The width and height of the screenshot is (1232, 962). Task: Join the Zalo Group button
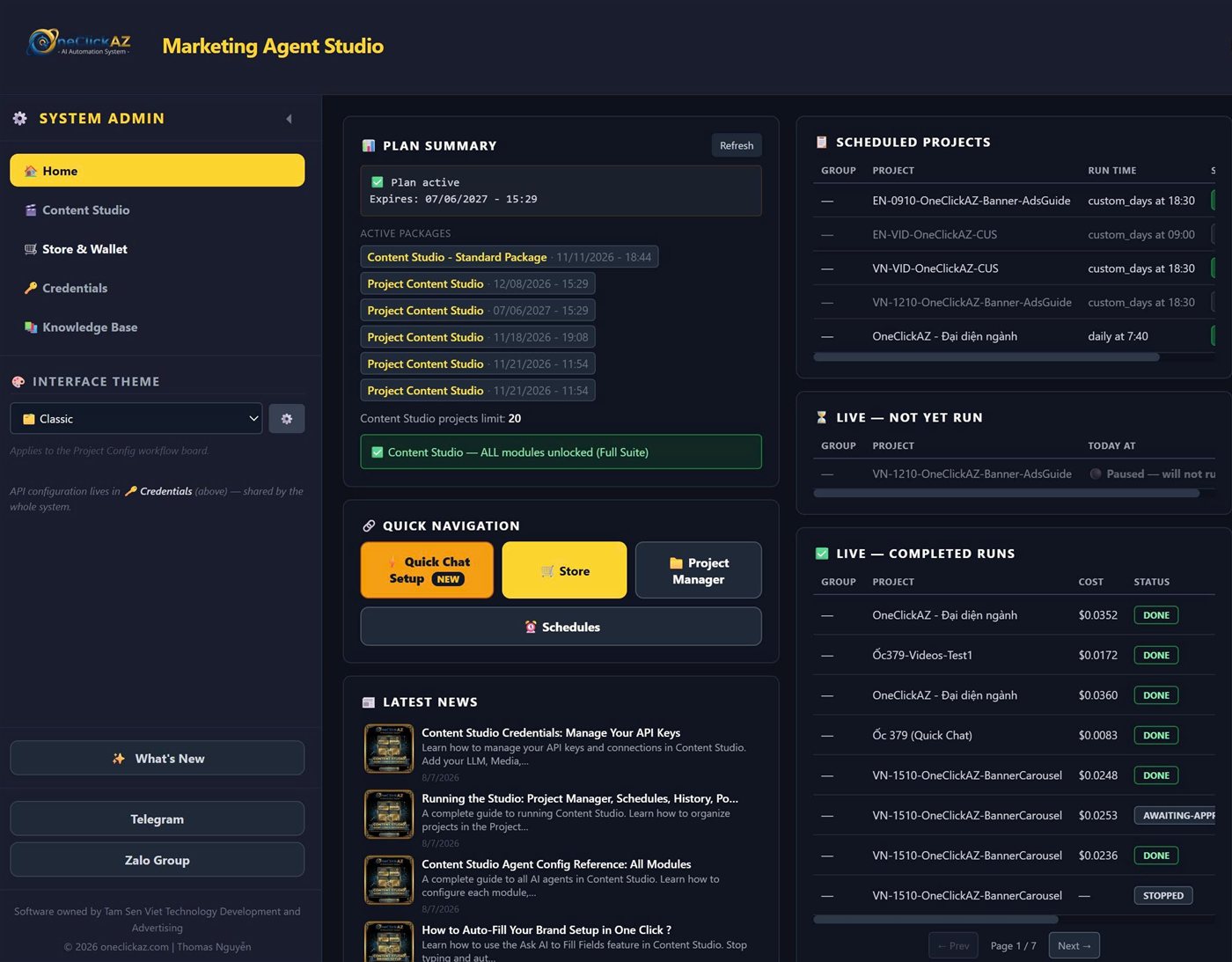pos(158,860)
